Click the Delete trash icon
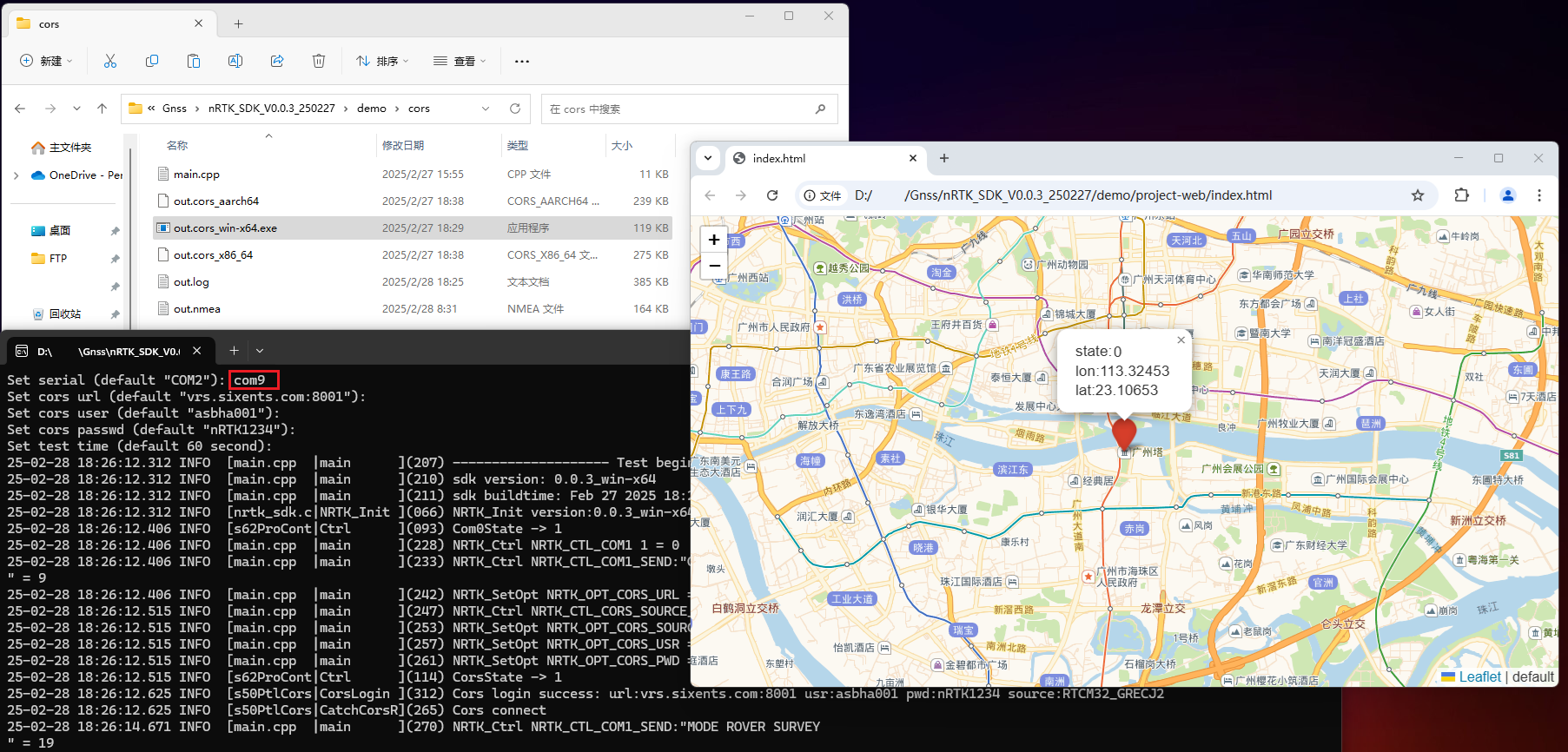This screenshot has height=752, width=1568. pyautogui.click(x=319, y=61)
